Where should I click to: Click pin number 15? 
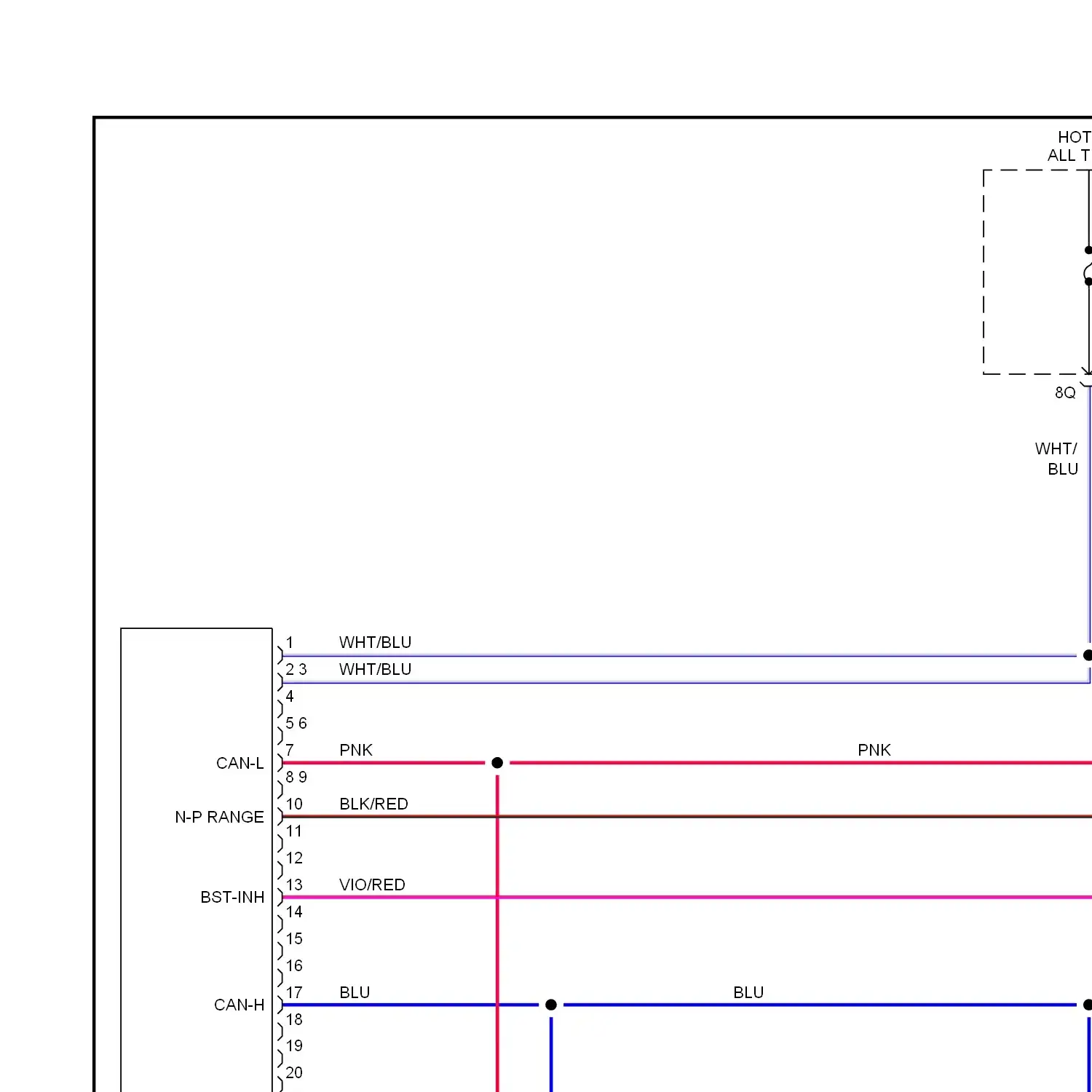click(294, 938)
